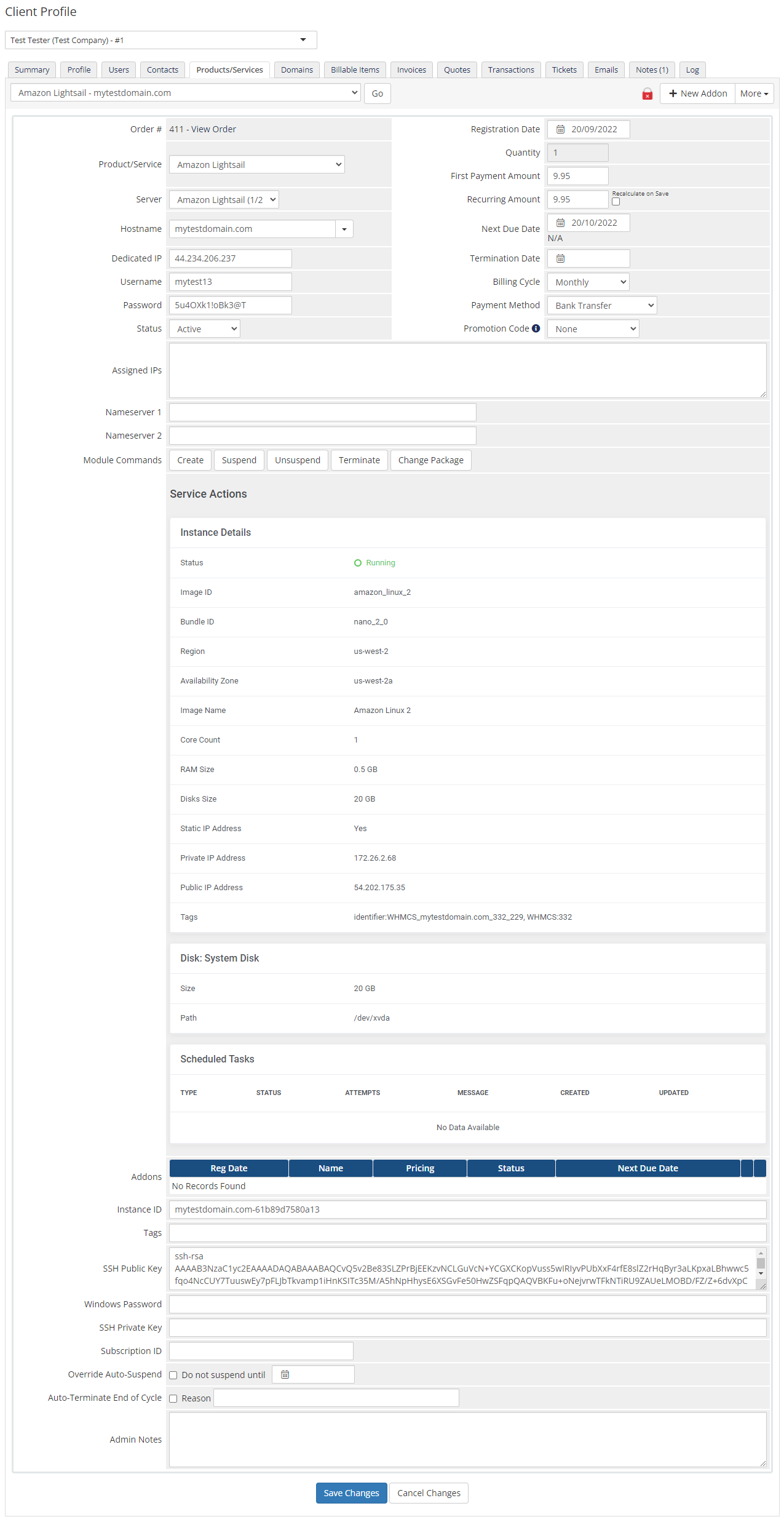Click Recurring Amount field

click(578, 199)
